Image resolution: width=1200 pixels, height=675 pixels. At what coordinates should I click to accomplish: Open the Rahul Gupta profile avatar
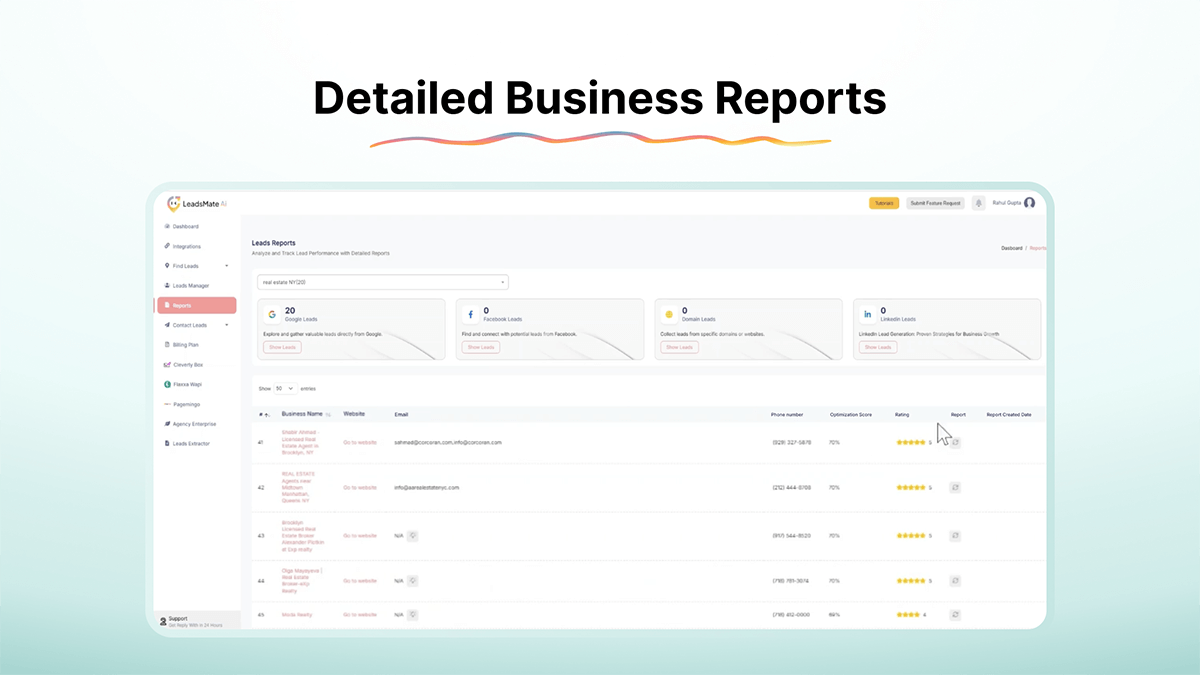[1029, 203]
